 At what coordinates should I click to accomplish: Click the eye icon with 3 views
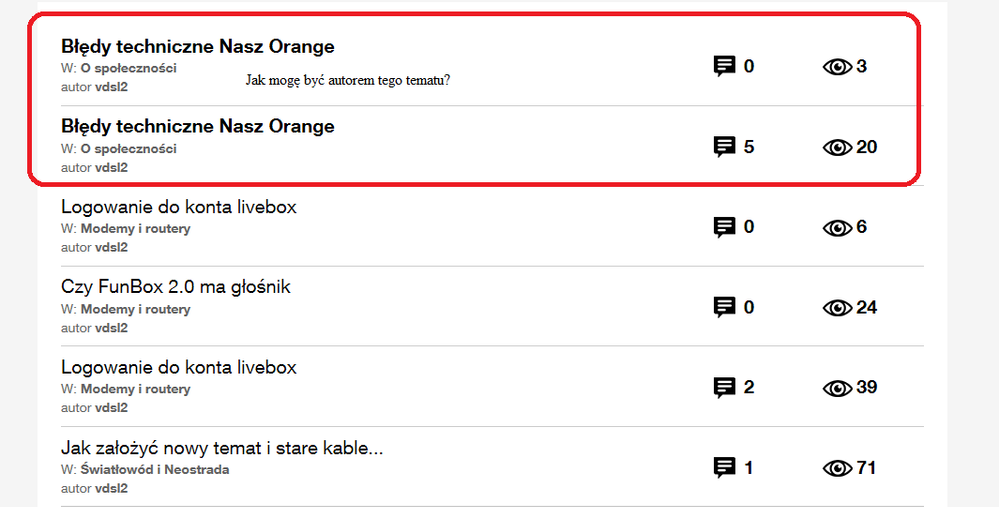pos(836,67)
